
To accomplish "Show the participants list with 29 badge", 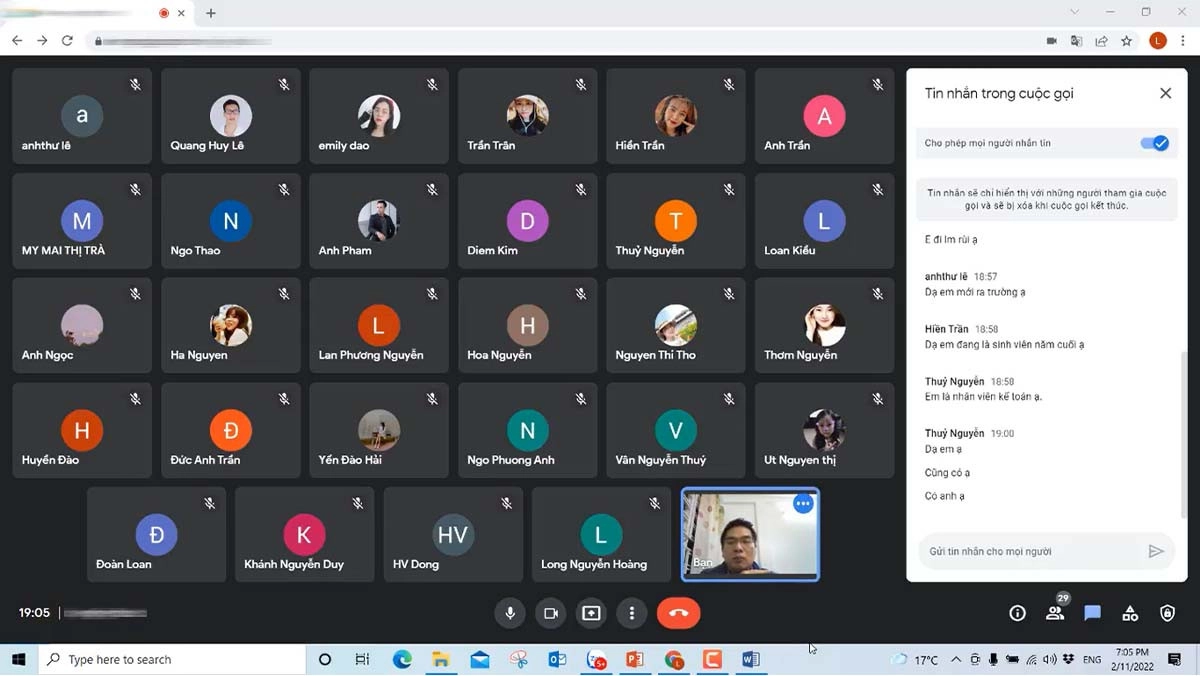I will click(x=1055, y=613).
